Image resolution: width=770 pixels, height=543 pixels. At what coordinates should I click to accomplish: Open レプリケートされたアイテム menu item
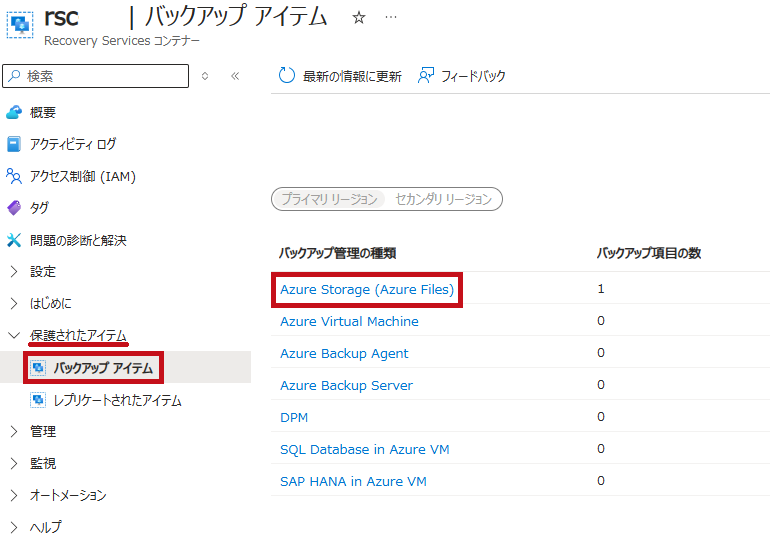tap(117, 400)
